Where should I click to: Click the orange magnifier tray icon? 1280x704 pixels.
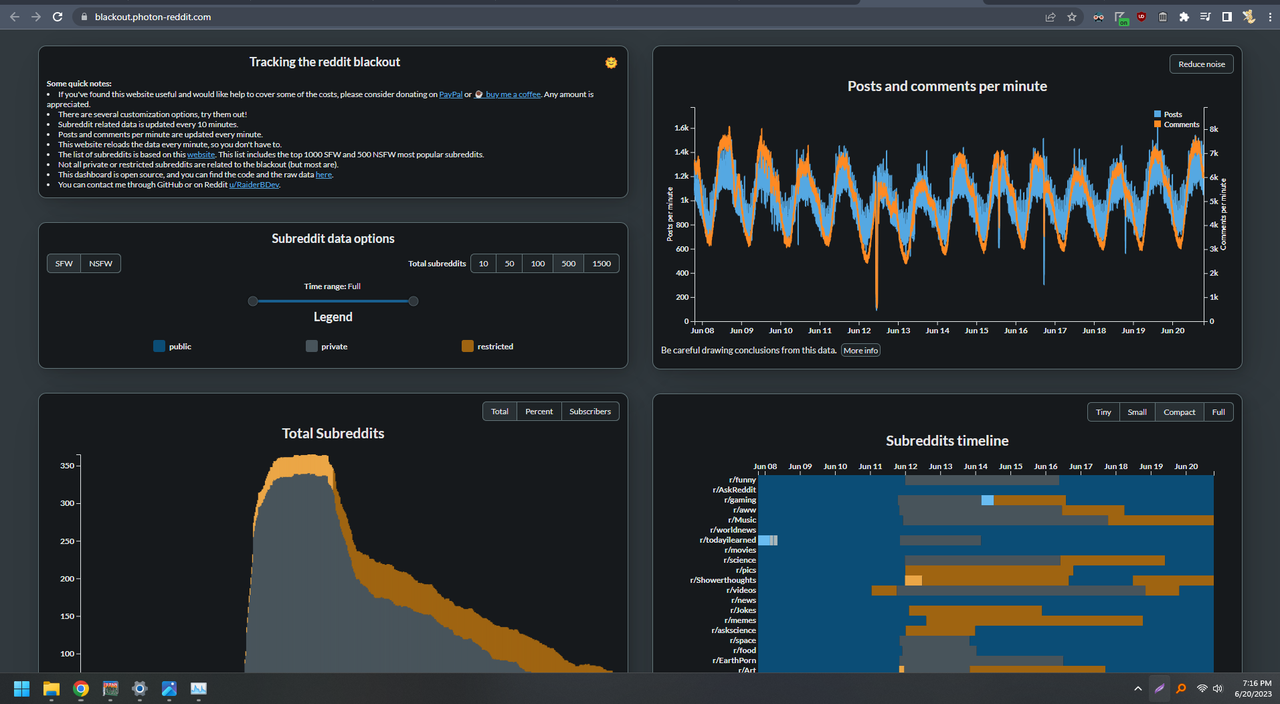pos(1181,688)
